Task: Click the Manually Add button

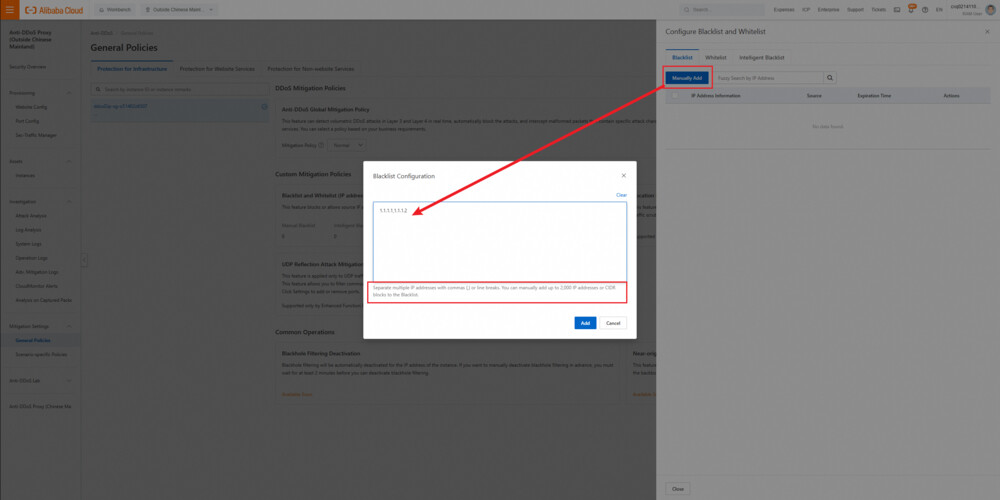Action: click(x=687, y=78)
